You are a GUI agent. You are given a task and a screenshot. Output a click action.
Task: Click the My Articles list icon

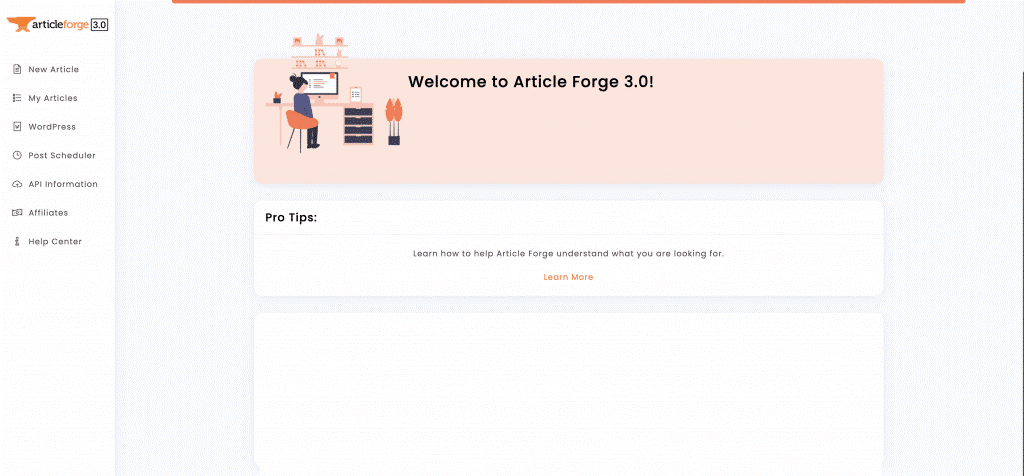click(17, 98)
